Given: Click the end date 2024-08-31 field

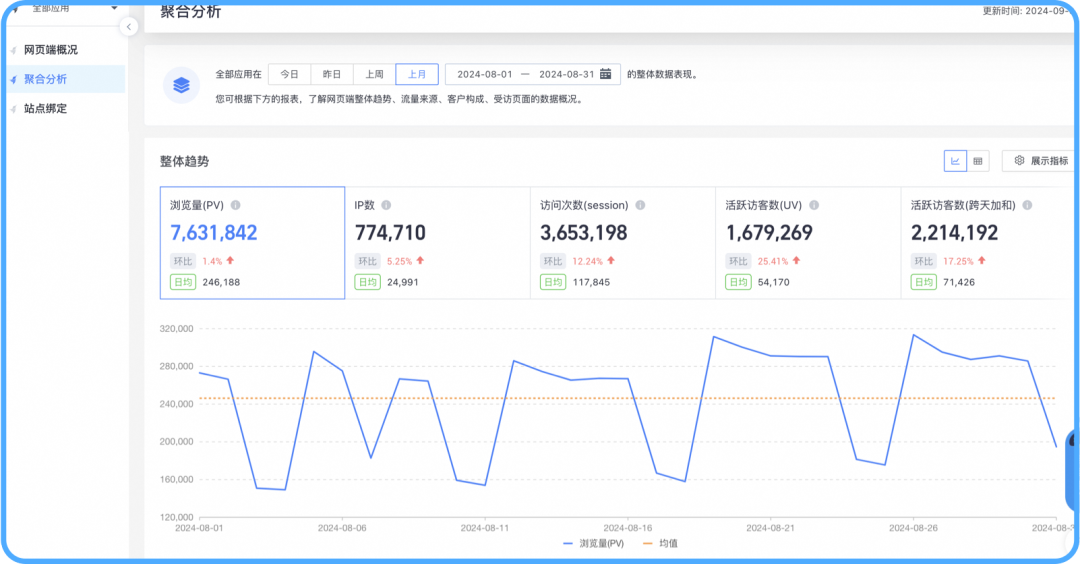Looking at the screenshot, I should tap(566, 74).
